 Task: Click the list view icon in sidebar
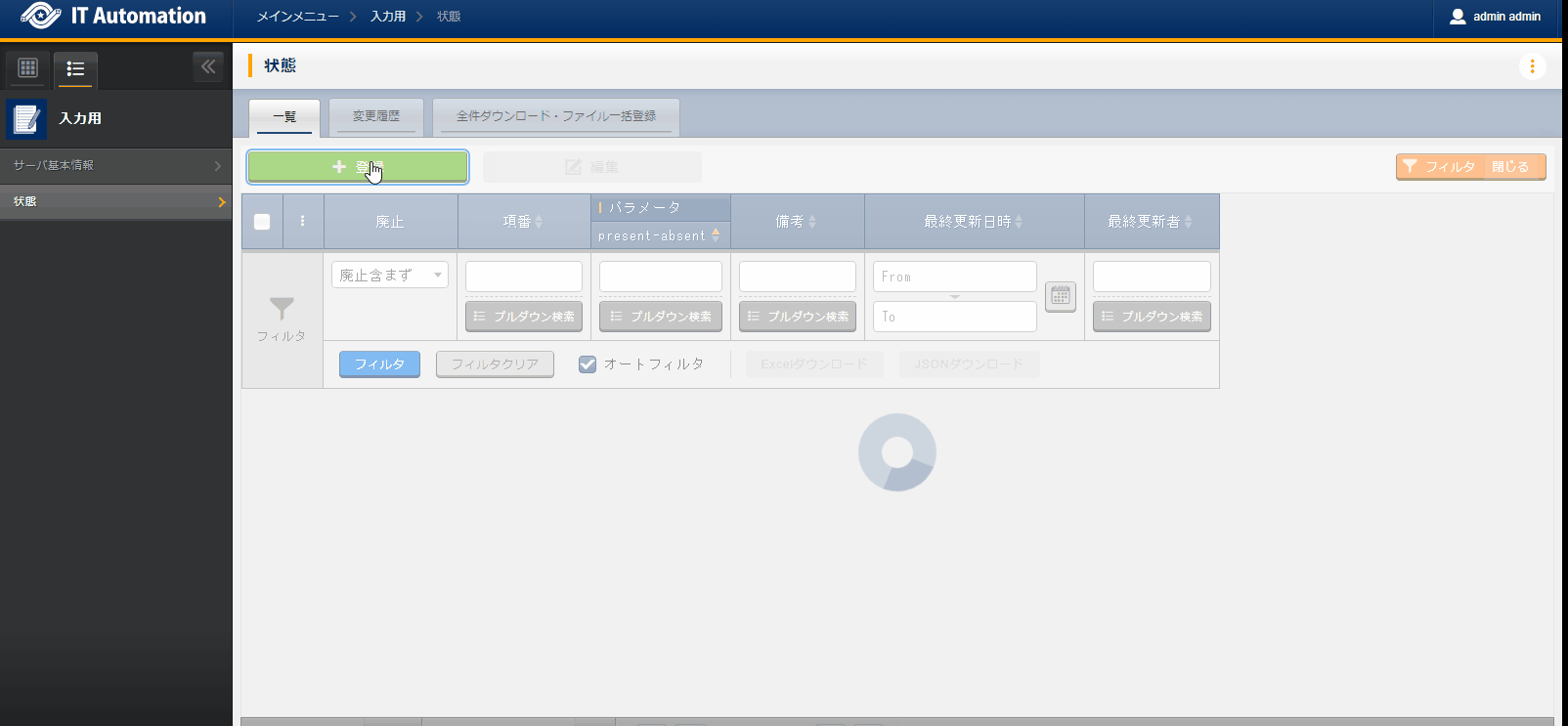point(75,69)
